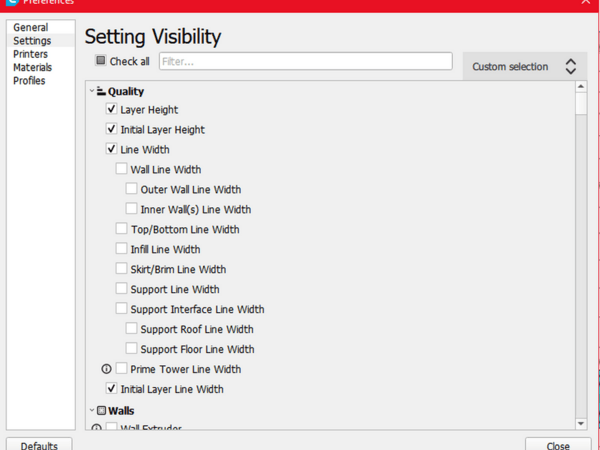The width and height of the screenshot is (600, 450).
Task: Open the Custom selection dropdown
Action: [x=523, y=67]
